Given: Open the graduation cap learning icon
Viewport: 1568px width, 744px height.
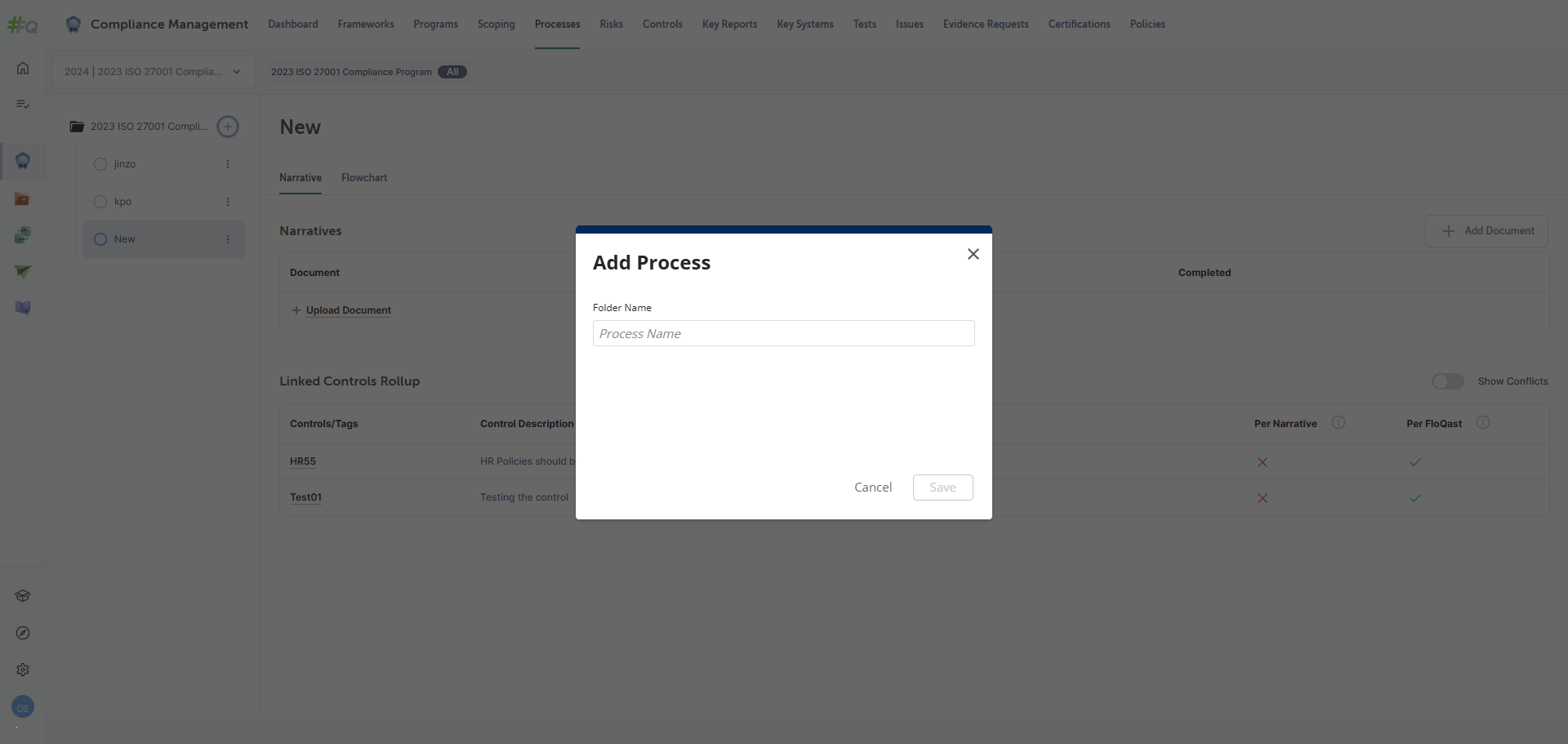Looking at the screenshot, I should [x=23, y=595].
